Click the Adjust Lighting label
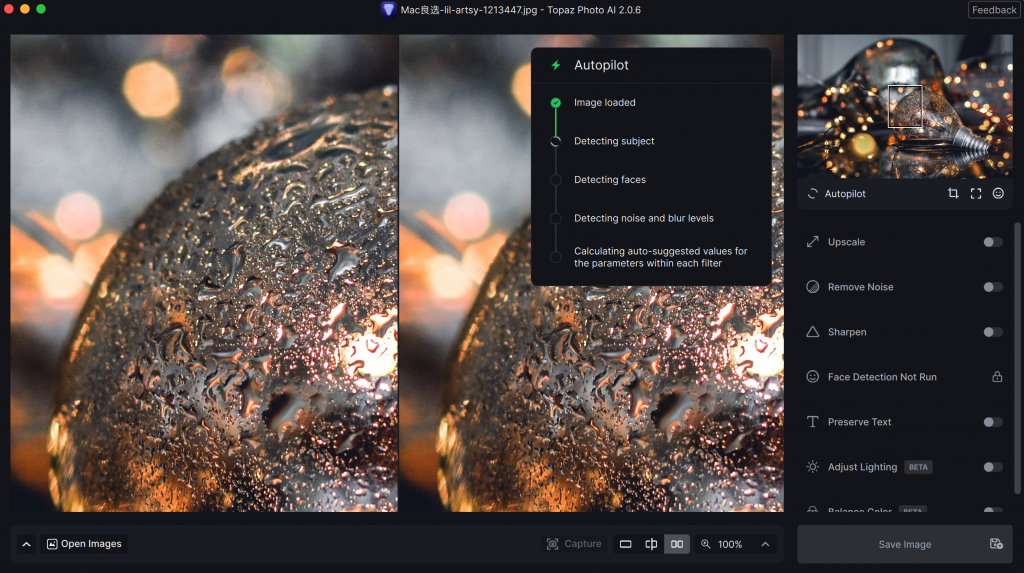Viewport: 1024px width, 573px height. [x=862, y=467]
